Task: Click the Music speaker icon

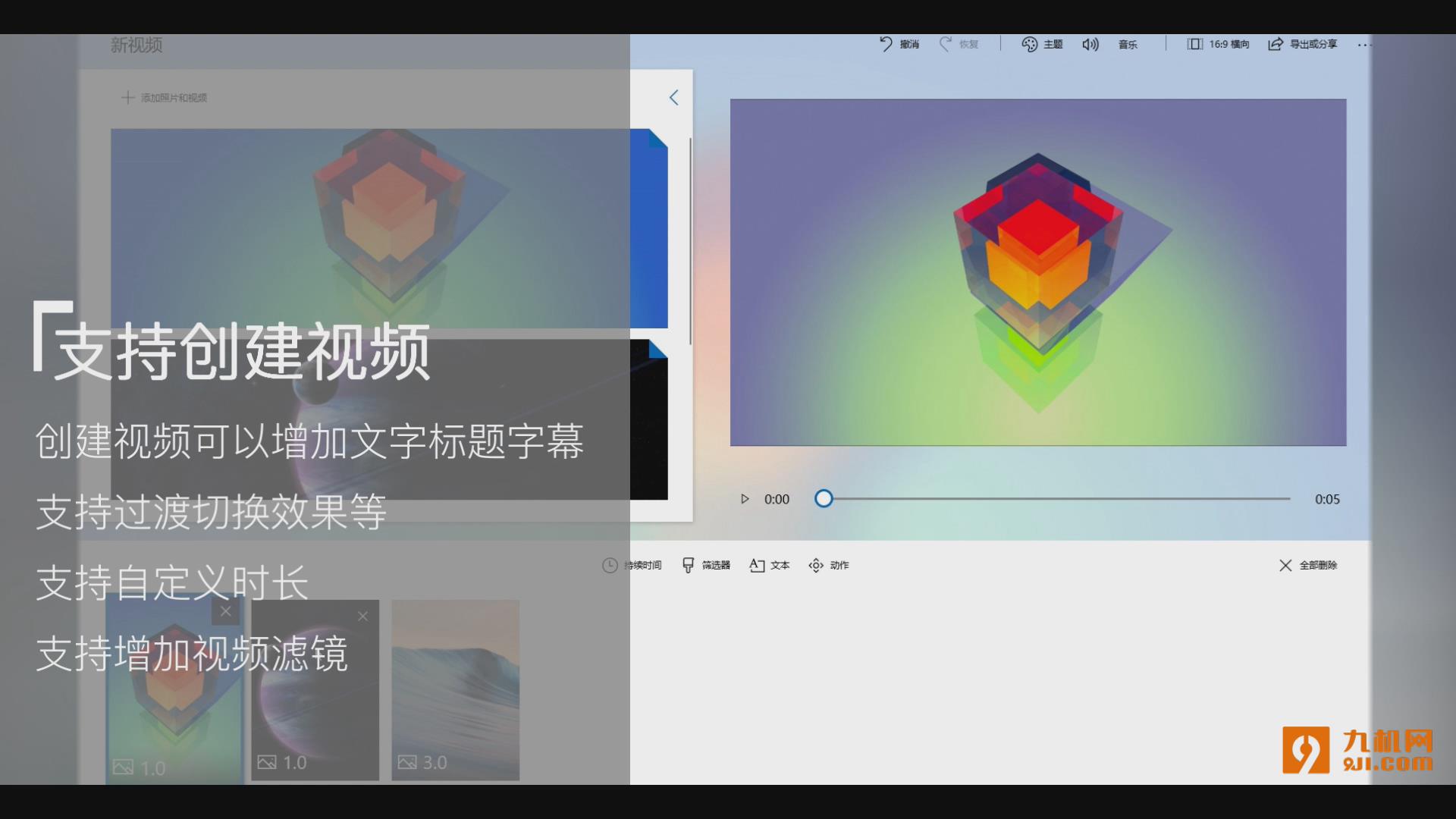Action: [1090, 44]
